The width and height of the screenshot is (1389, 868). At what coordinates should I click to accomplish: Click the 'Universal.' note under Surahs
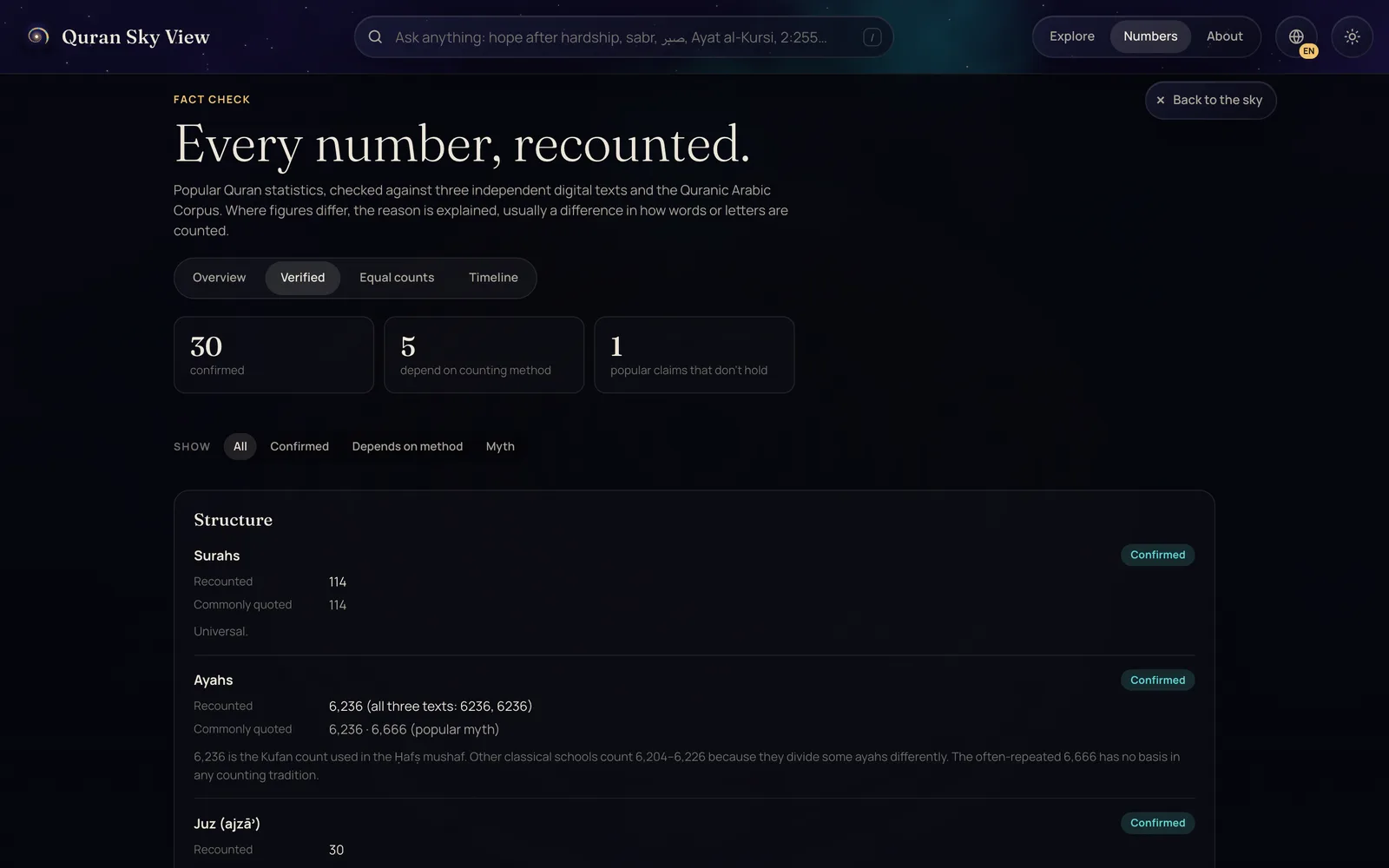pos(221,632)
